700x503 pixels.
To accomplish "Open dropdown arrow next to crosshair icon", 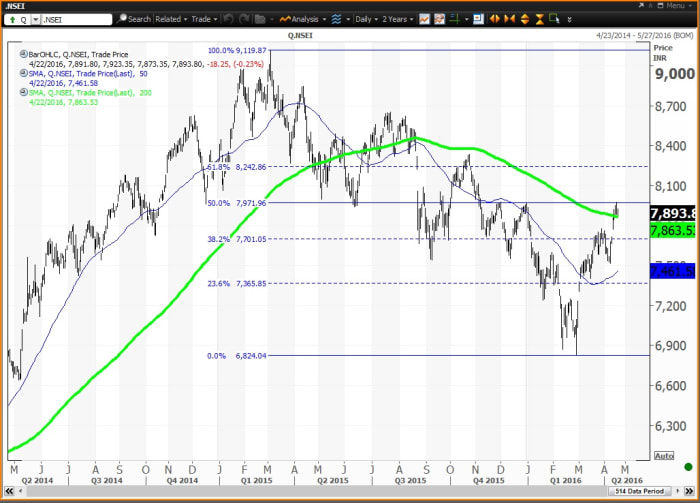I will point(466,20).
